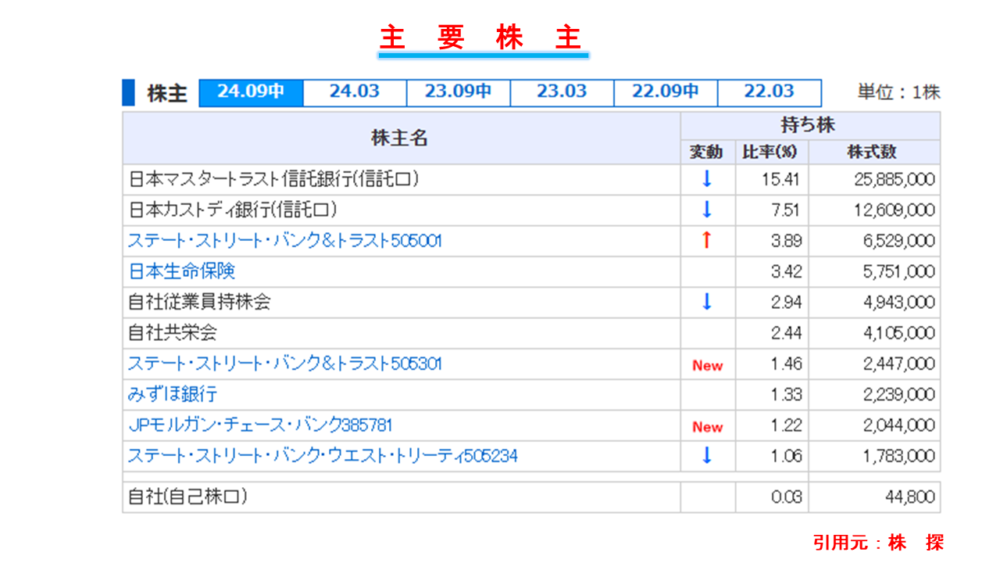Click the 持ち株 header
This screenshot has height=563, width=1000.
pos(808,125)
